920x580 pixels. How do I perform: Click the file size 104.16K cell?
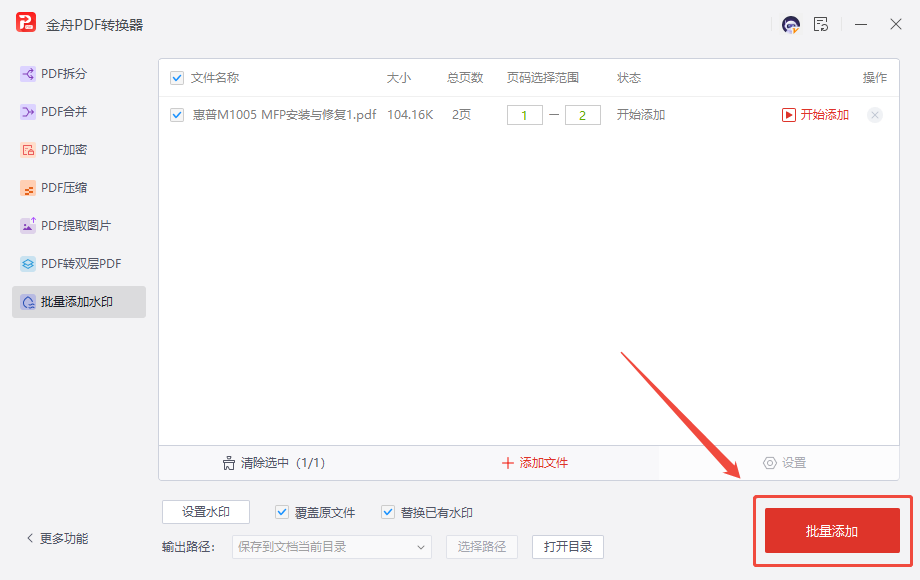[410, 115]
